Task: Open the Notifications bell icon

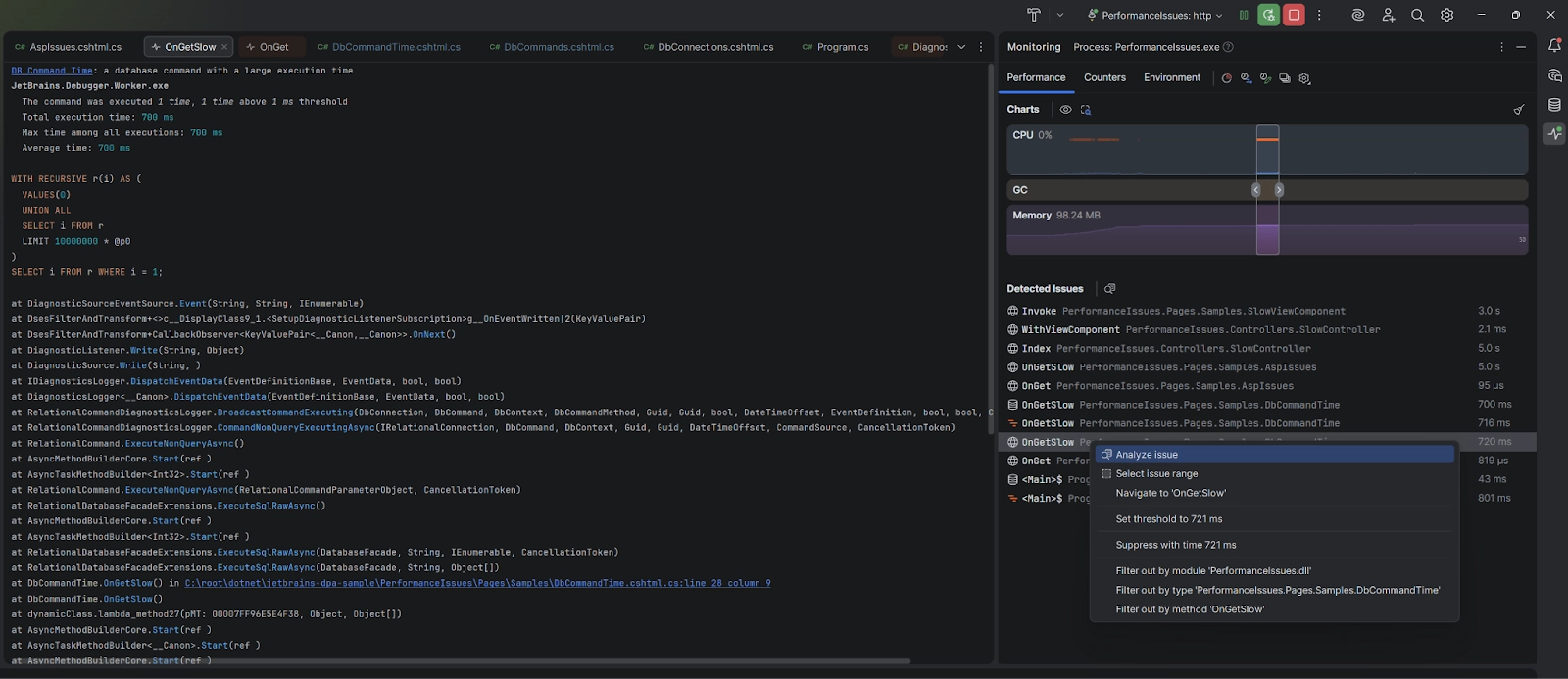Action: coord(1554,45)
